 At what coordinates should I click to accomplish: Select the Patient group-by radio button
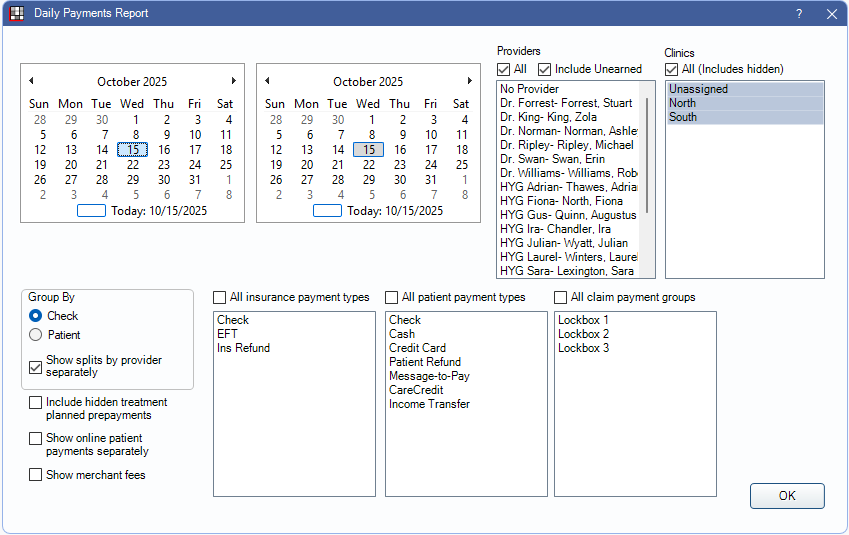coord(36,335)
